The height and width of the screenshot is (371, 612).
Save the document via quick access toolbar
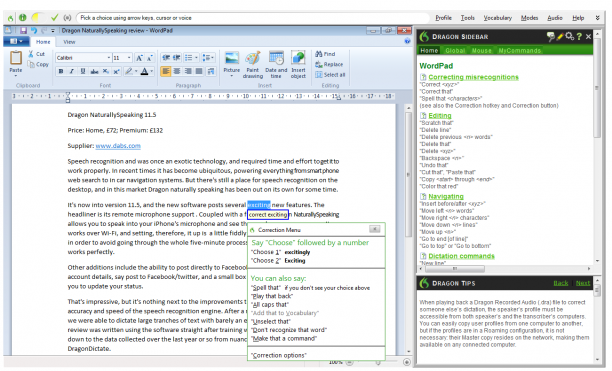coord(23,30)
